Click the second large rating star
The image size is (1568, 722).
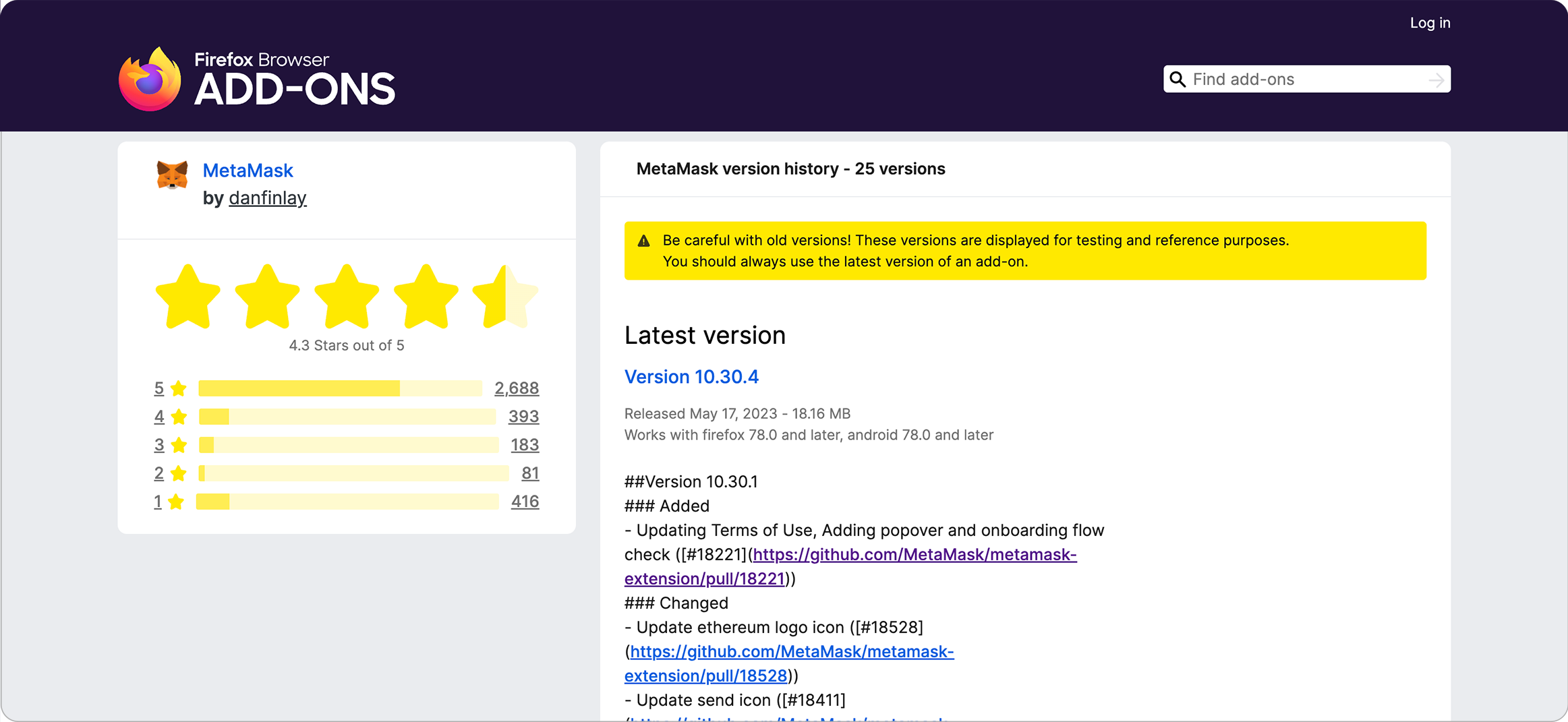pos(267,297)
